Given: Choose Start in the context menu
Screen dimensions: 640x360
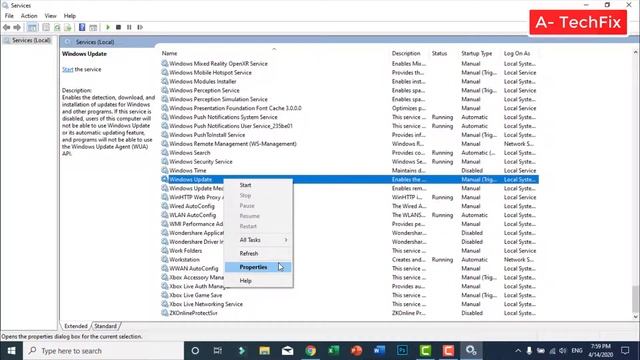Looking at the screenshot, I should (x=258, y=185).
